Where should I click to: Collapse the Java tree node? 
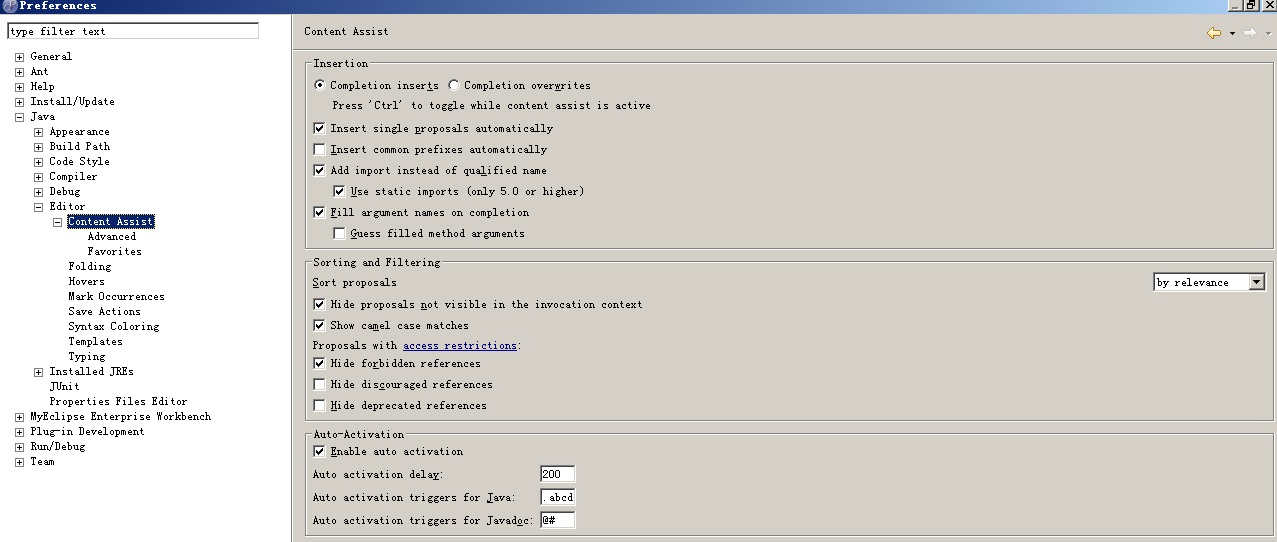tap(19, 117)
